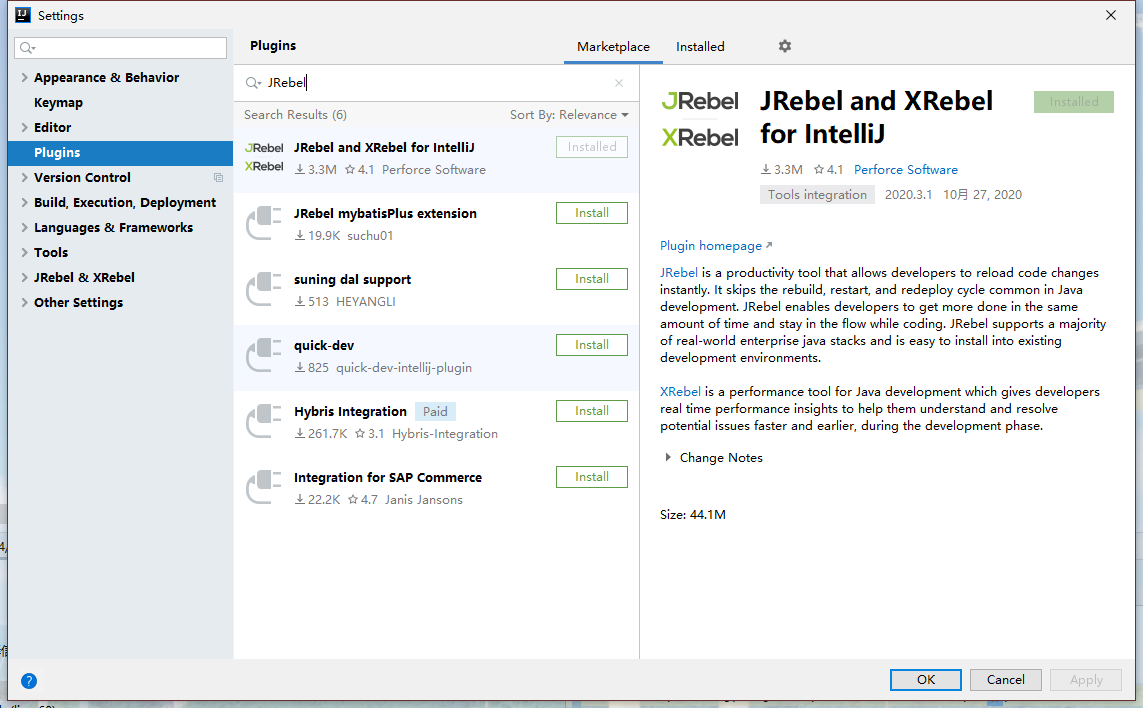Image resolution: width=1143 pixels, height=708 pixels.
Task: Expand the Change Notes section
Action: [x=669, y=458]
